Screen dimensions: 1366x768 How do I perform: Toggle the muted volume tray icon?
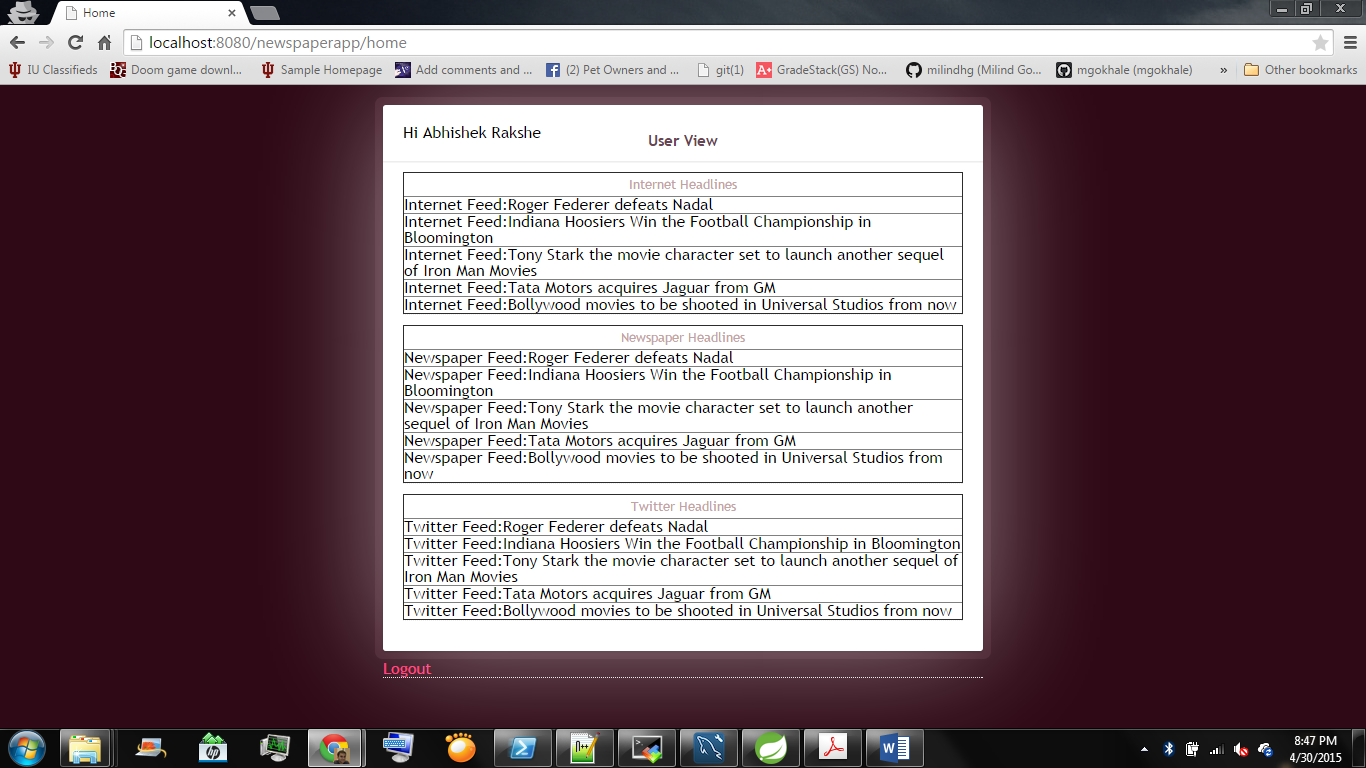point(1241,749)
